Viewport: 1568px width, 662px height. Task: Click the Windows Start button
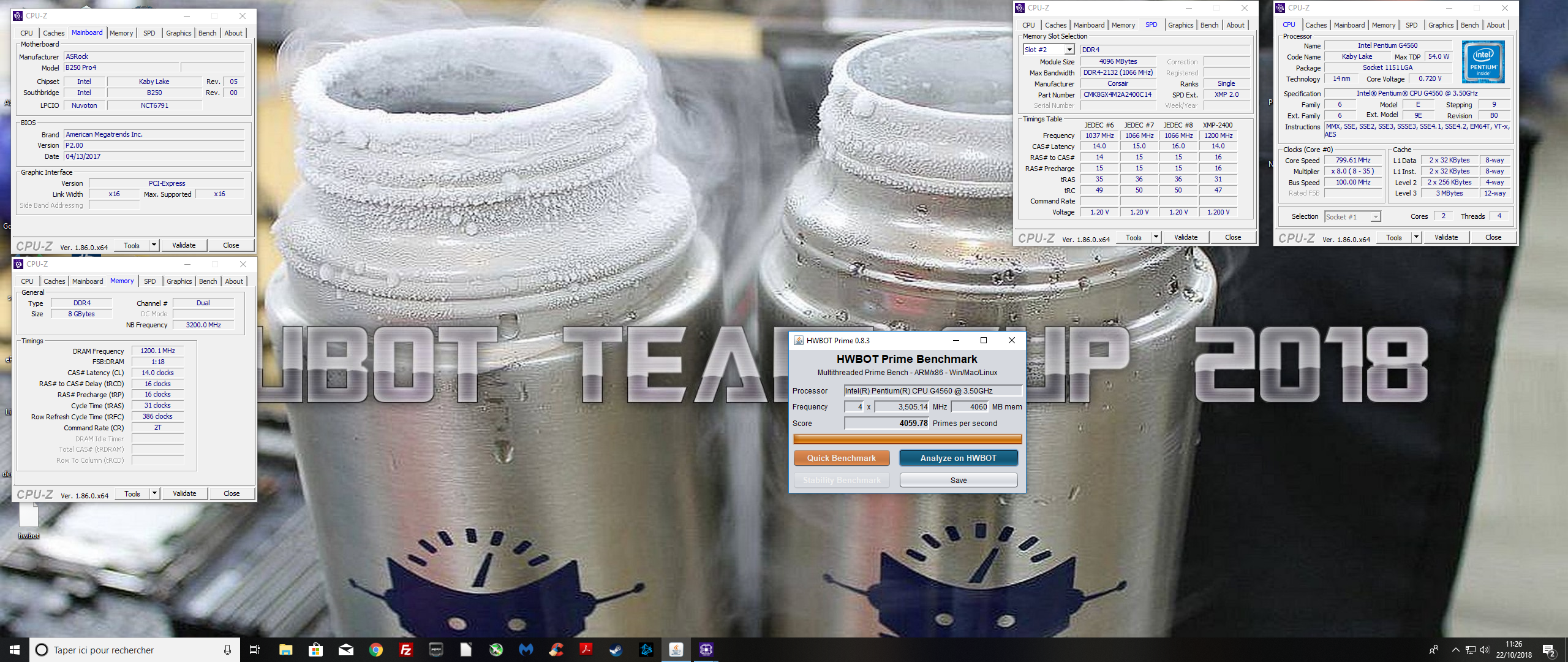tap(15, 650)
